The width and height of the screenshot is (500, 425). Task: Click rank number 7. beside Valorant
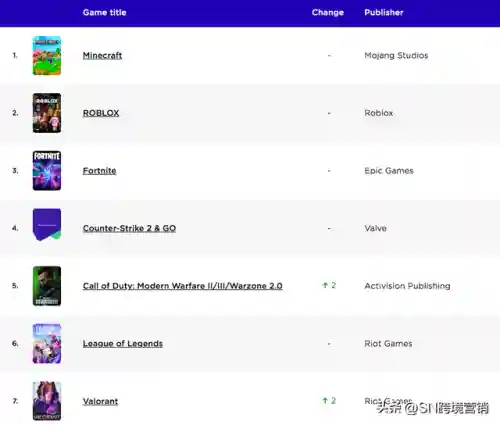15,401
